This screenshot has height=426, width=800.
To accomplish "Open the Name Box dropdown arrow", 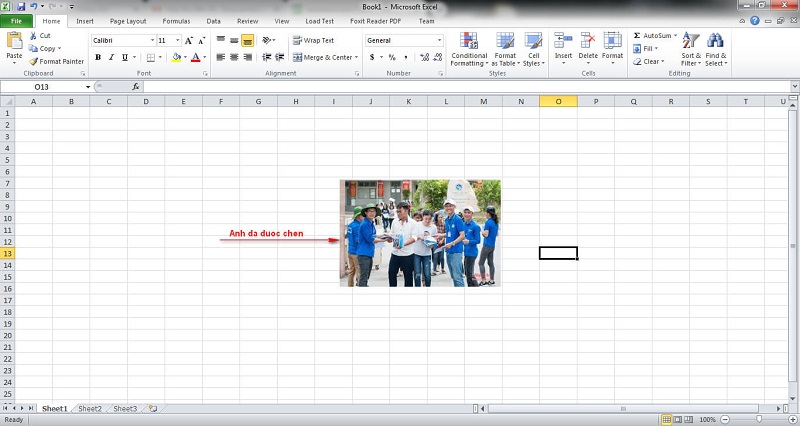I will (88, 87).
